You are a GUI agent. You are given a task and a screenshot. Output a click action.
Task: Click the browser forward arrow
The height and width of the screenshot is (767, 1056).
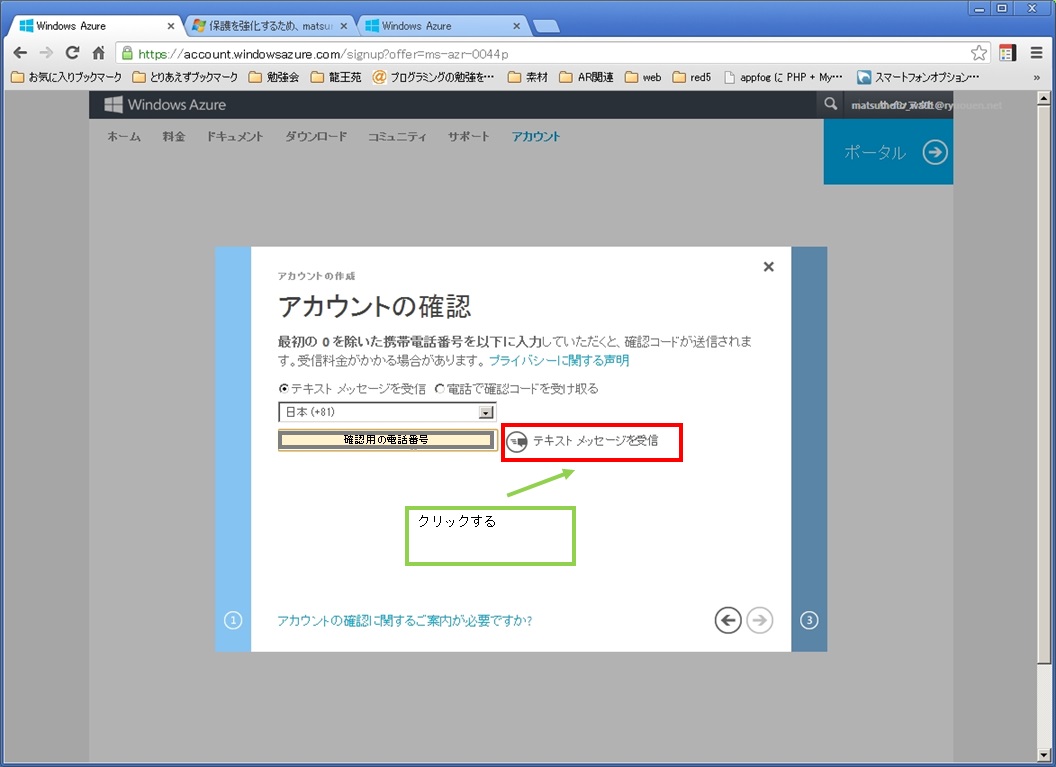(46, 53)
